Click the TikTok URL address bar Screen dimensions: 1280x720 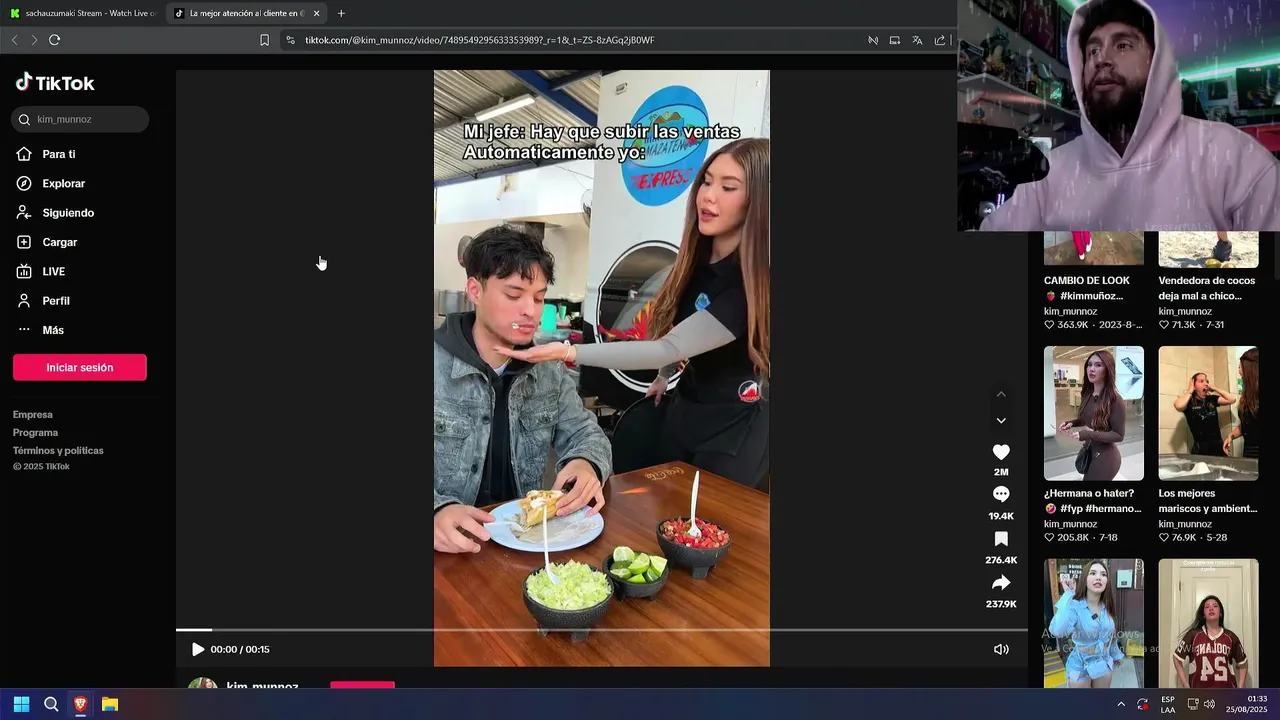[x=480, y=40]
